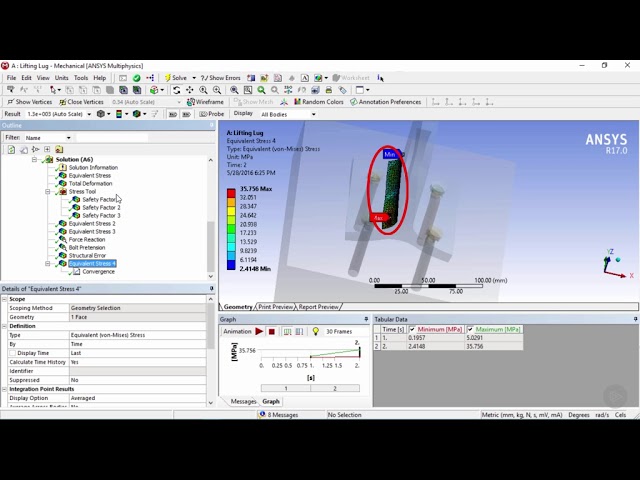
Task: Stop the result animation
Action: (271, 331)
